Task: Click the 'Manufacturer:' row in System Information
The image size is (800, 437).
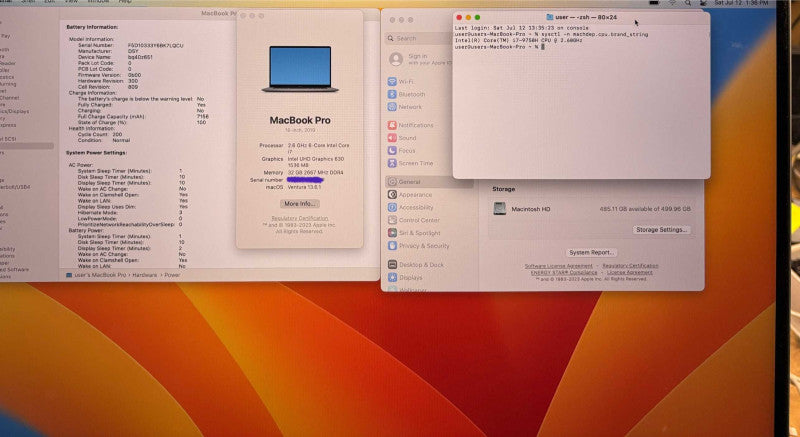Action: (x=108, y=51)
